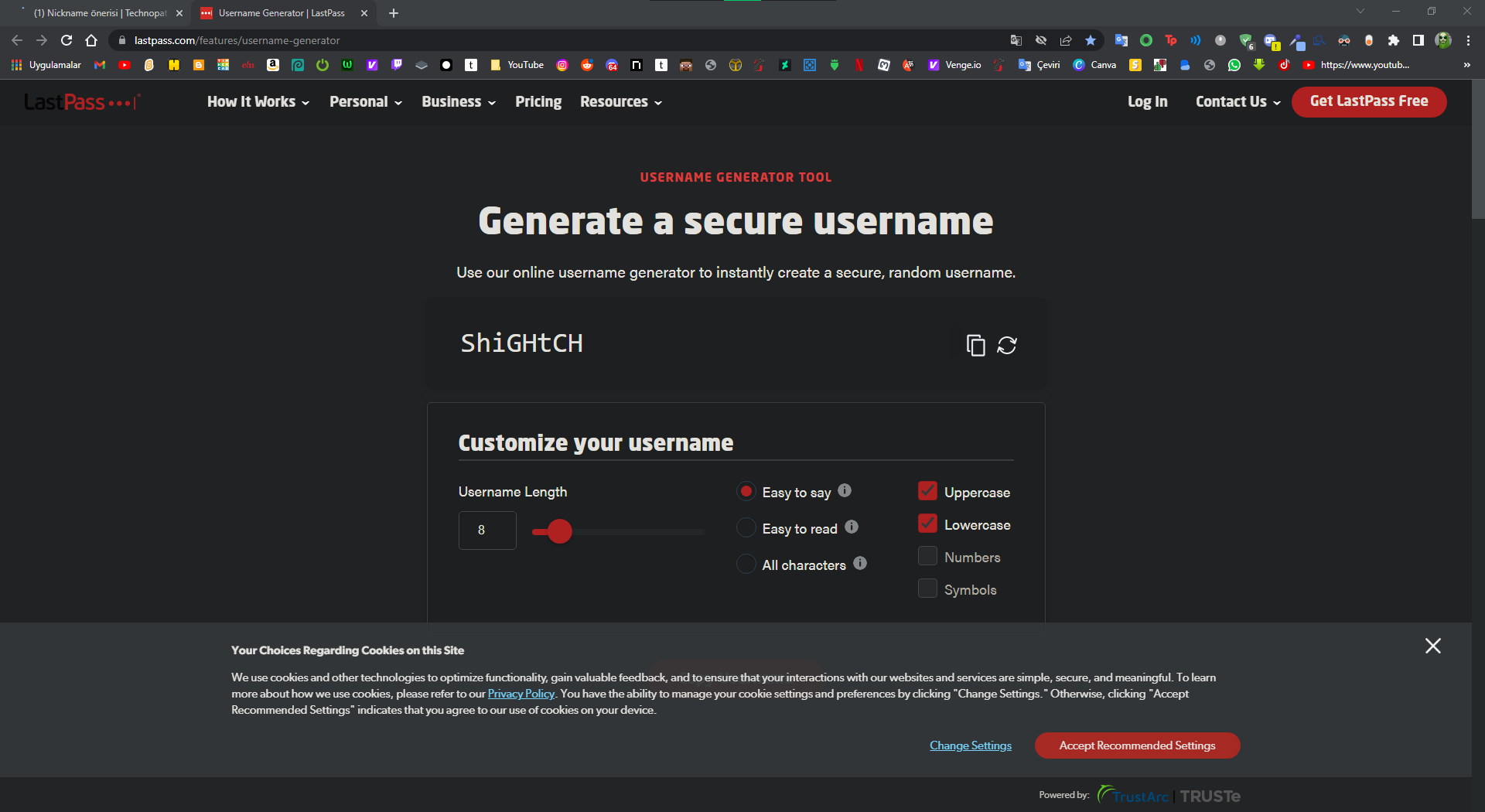Enable the Numbers checkbox
This screenshot has width=1485, height=812.
[x=927, y=556]
